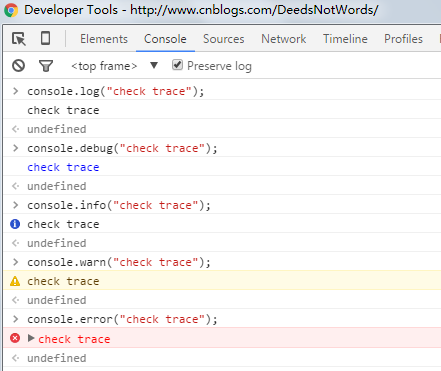Select the yellow warning 'check trace' message
441x371 pixels.
[x=63, y=281]
